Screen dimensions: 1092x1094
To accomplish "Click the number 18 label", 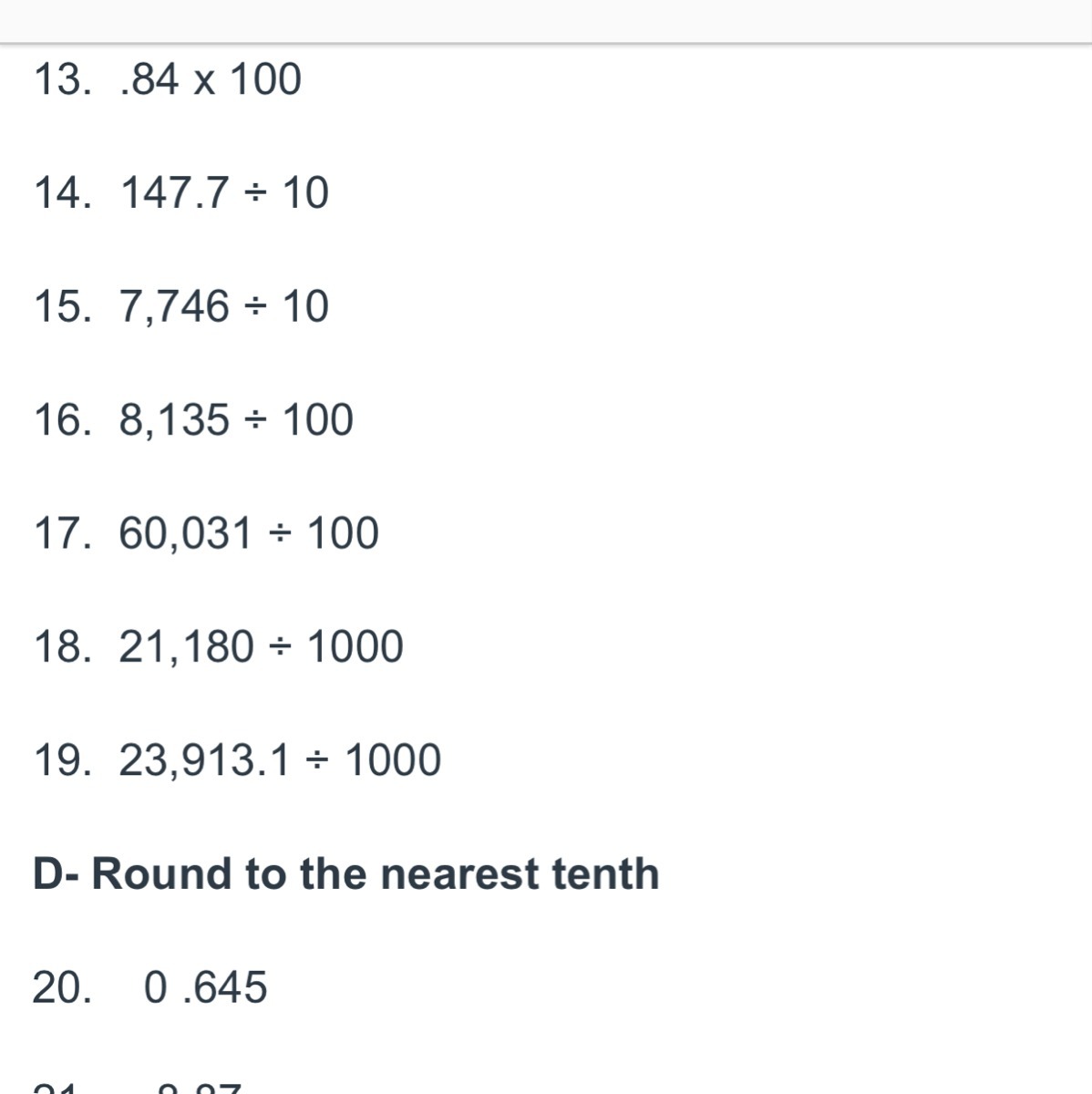I will 62,647.
